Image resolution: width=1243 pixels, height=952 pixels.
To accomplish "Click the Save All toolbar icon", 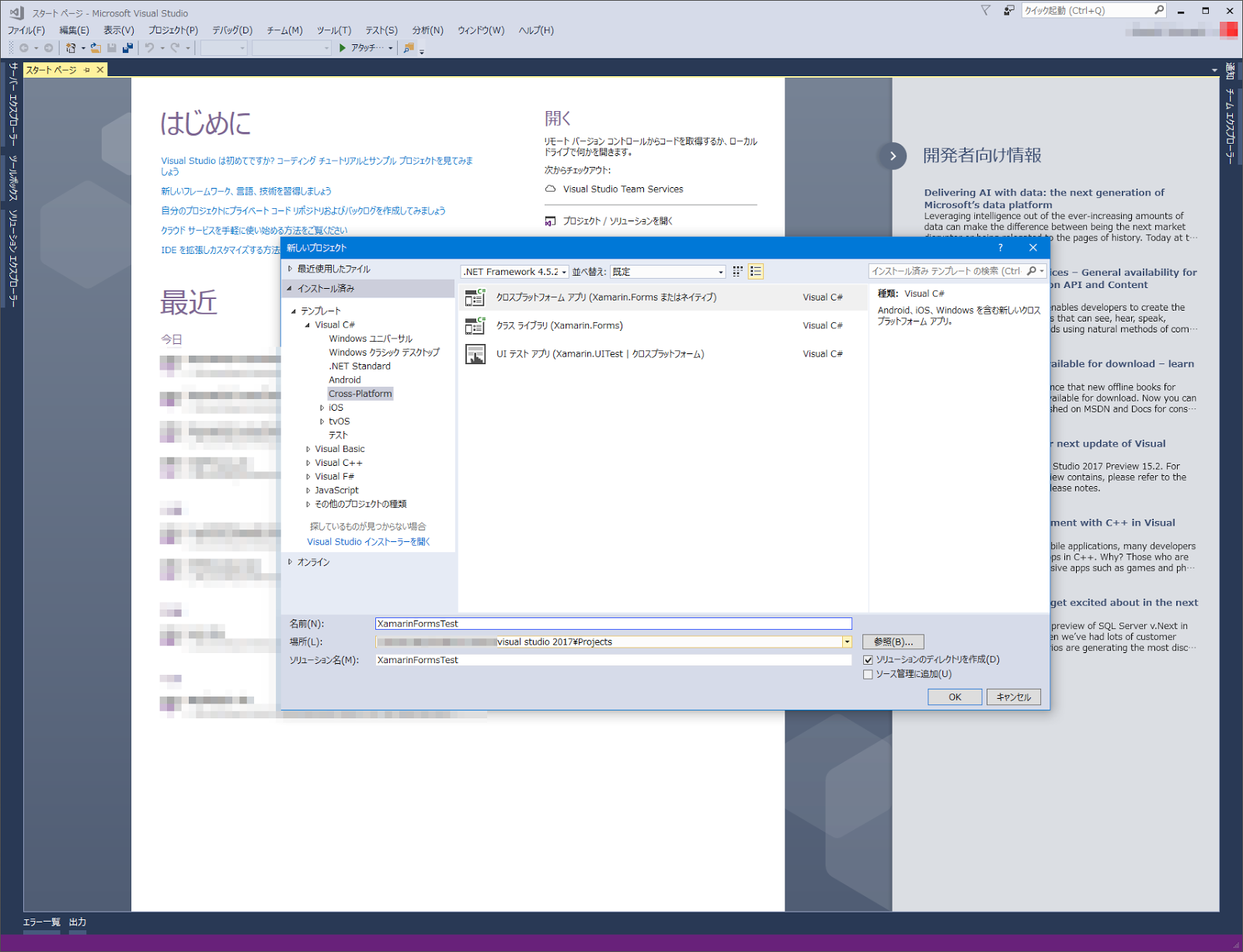I will click(127, 48).
